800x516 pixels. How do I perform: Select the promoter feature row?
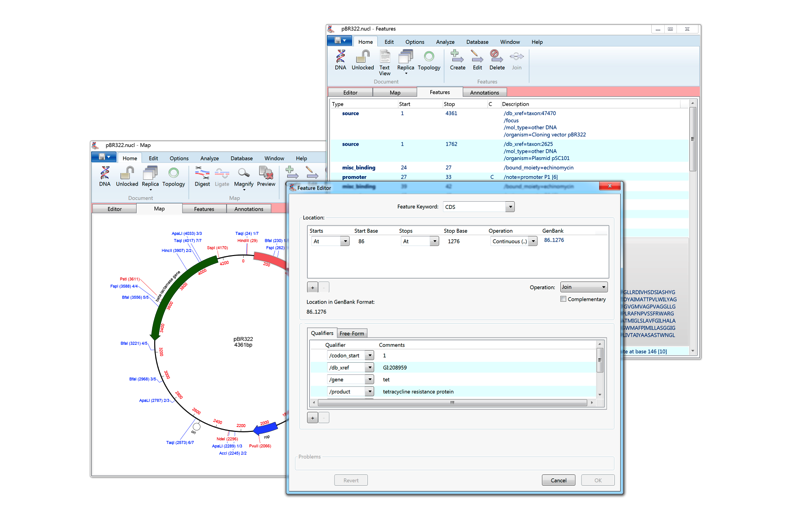point(510,177)
